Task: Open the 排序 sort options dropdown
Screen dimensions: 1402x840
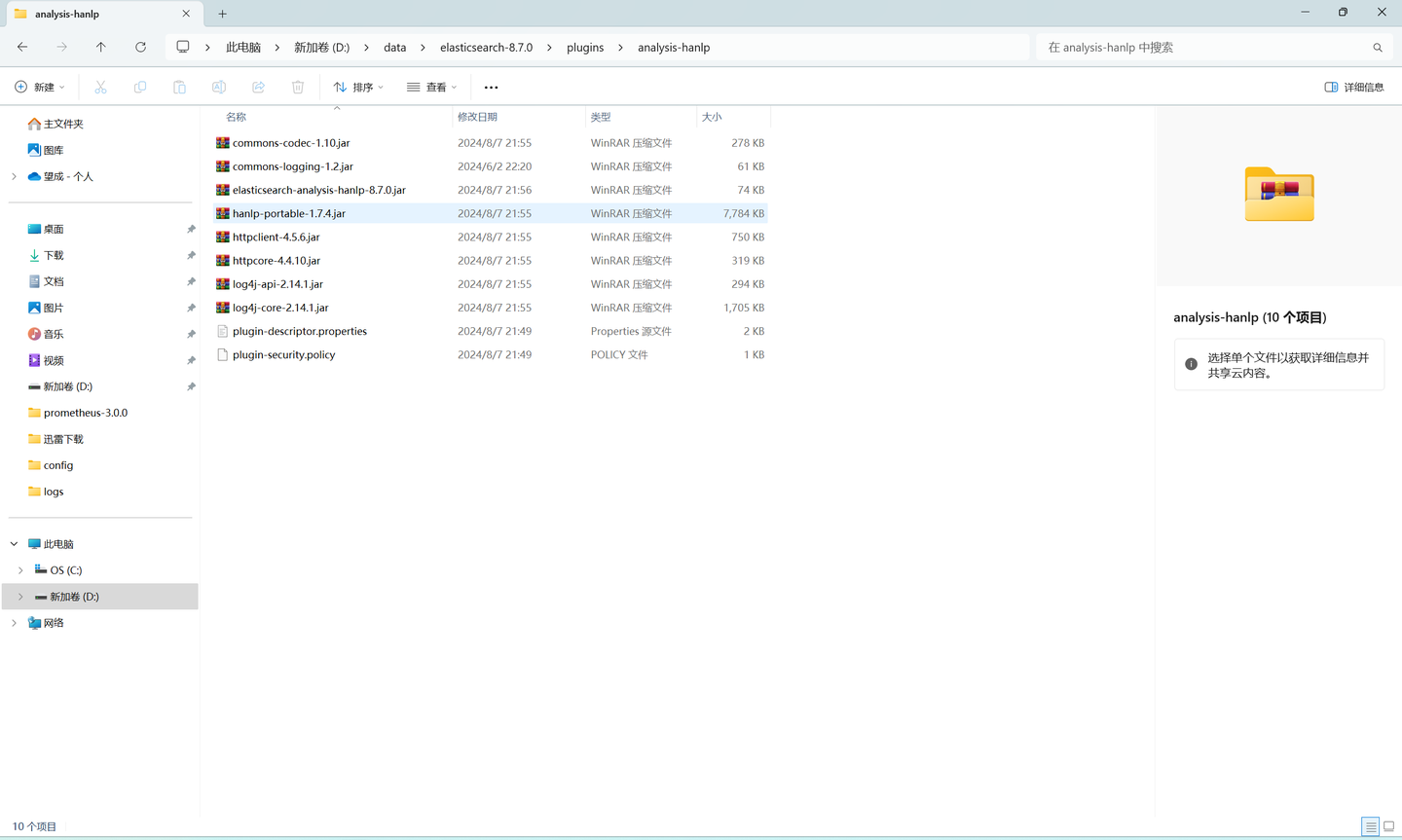Action: coord(357,87)
